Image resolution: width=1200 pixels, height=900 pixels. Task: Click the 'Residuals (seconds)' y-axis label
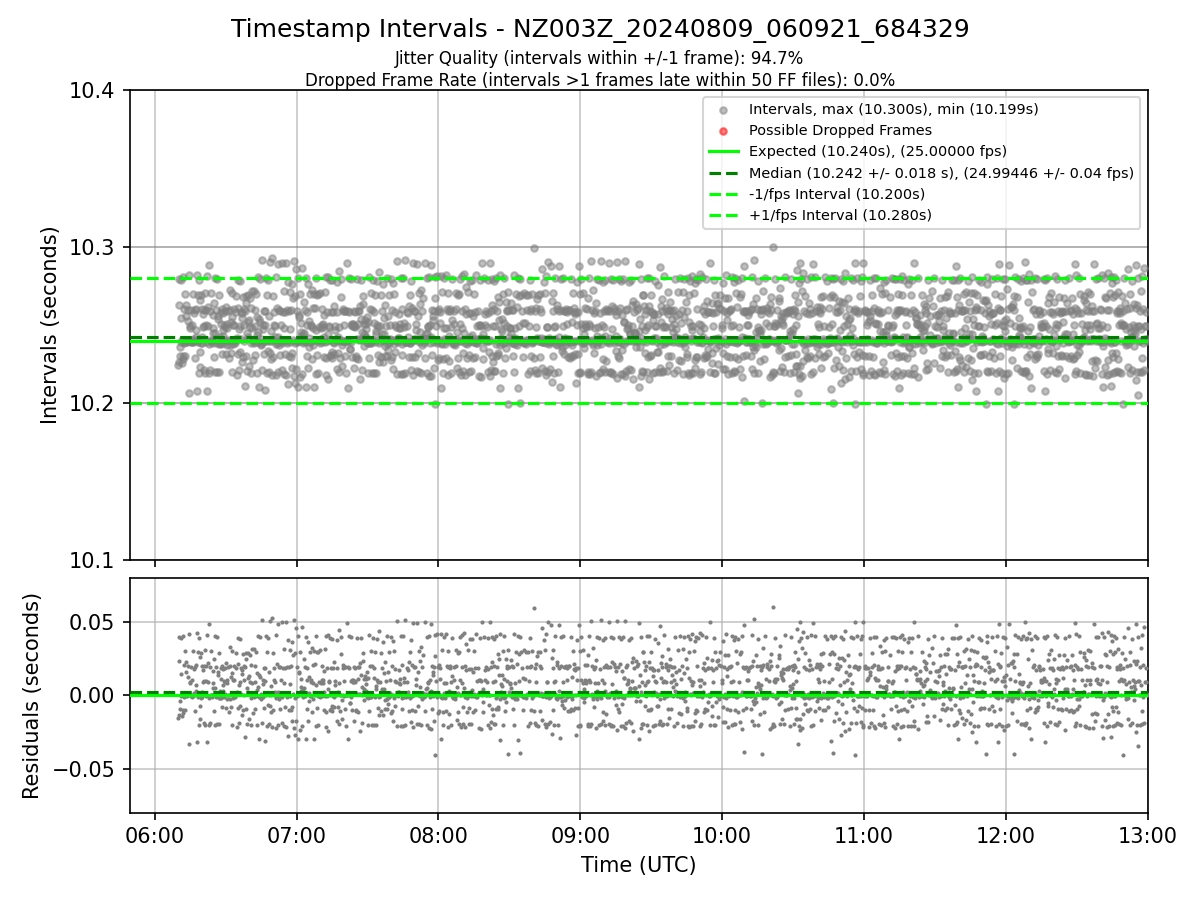[x=32, y=696]
